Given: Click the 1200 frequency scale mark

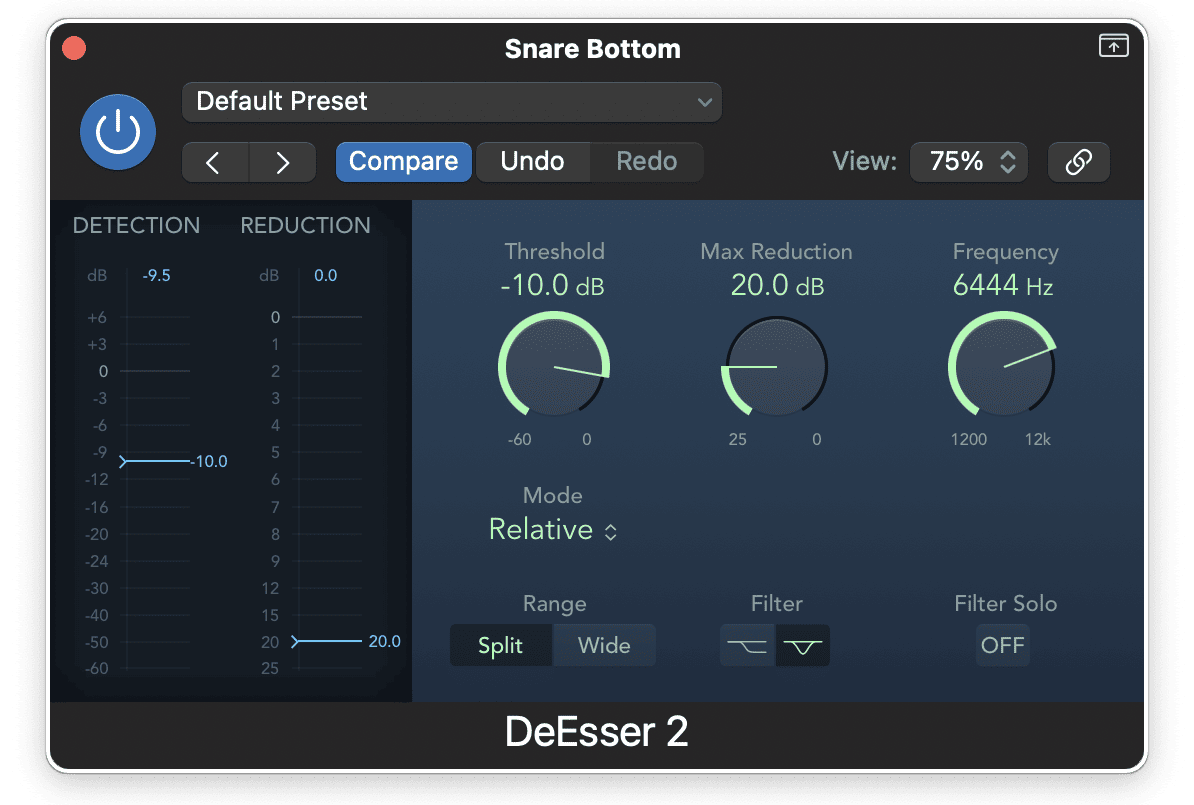Looking at the screenshot, I should tap(969, 439).
